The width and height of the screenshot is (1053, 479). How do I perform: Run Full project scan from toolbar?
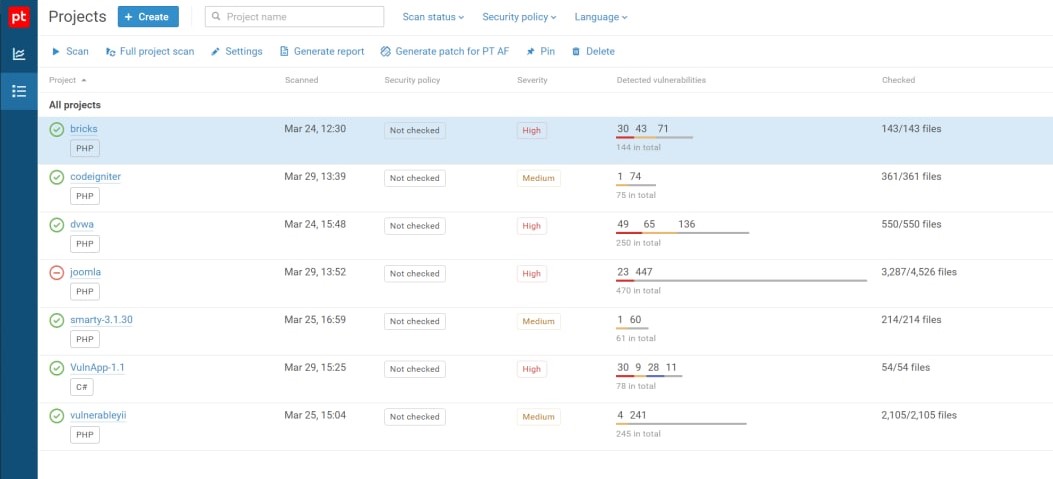(110, 51)
